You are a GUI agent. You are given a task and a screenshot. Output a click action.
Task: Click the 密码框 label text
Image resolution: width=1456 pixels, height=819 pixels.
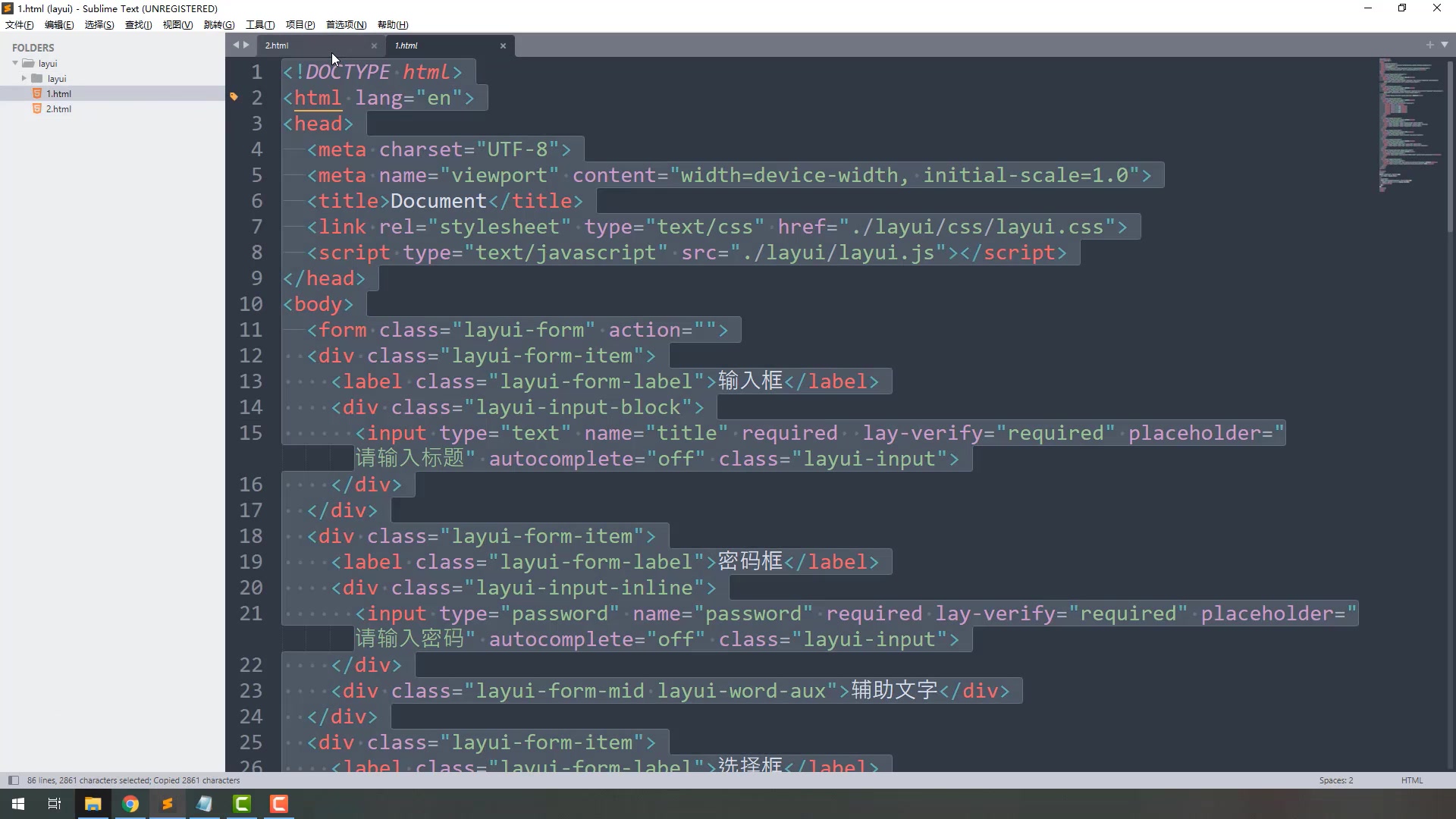pos(750,561)
